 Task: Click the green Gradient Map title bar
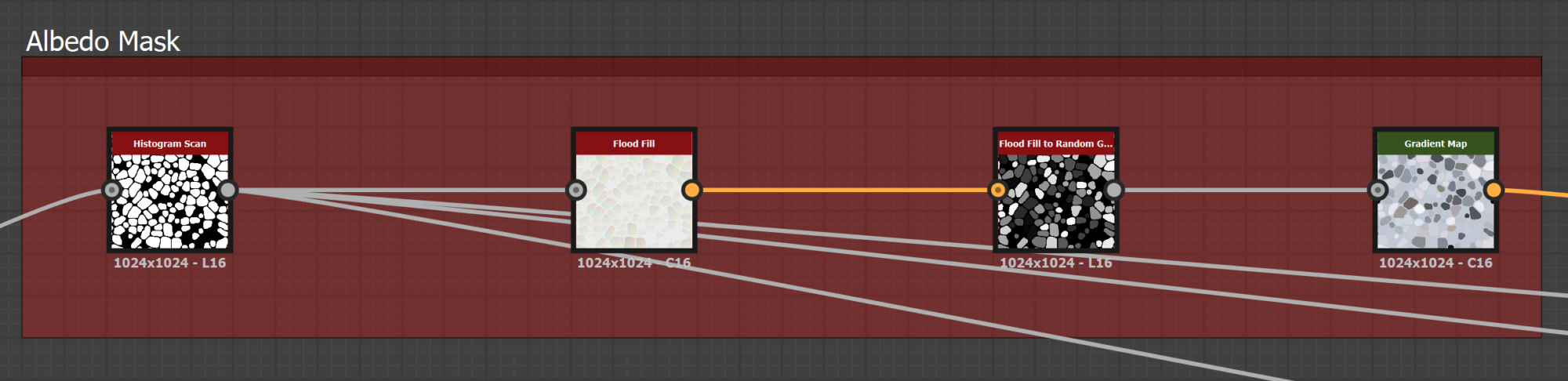click(x=1436, y=143)
